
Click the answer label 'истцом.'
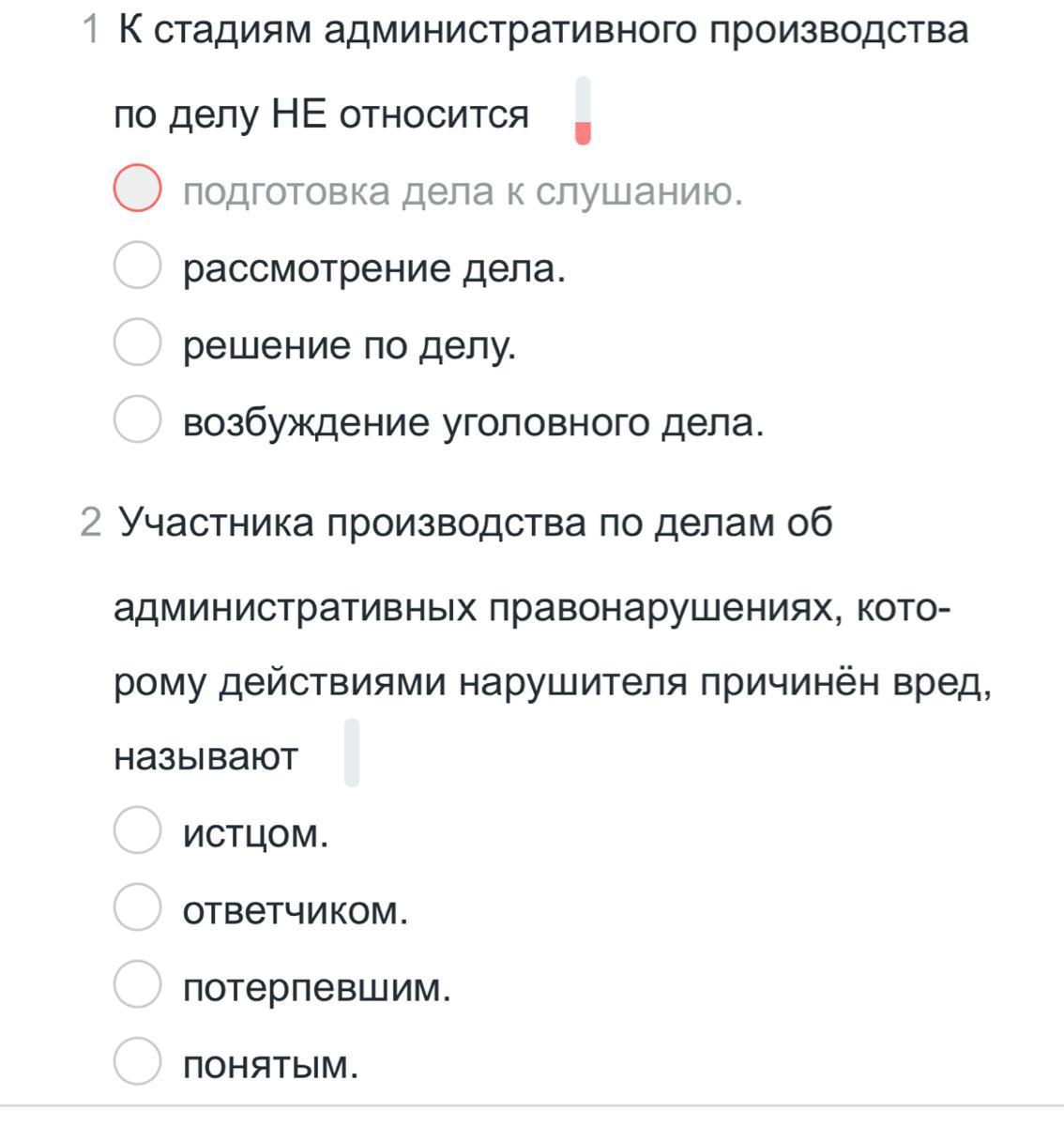tap(256, 834)
